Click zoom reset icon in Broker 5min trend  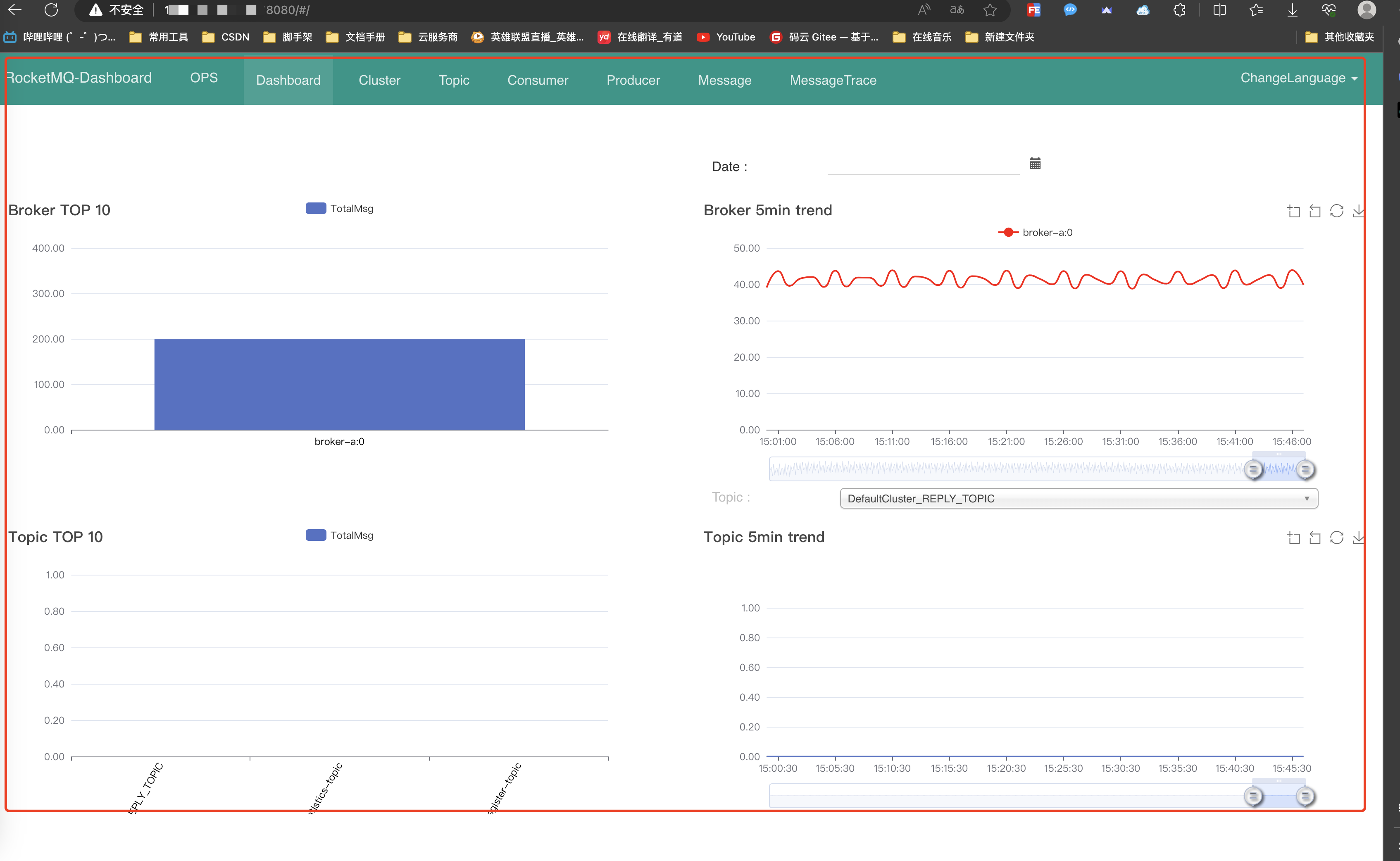pyautogui.click(x=1314, y=211)
